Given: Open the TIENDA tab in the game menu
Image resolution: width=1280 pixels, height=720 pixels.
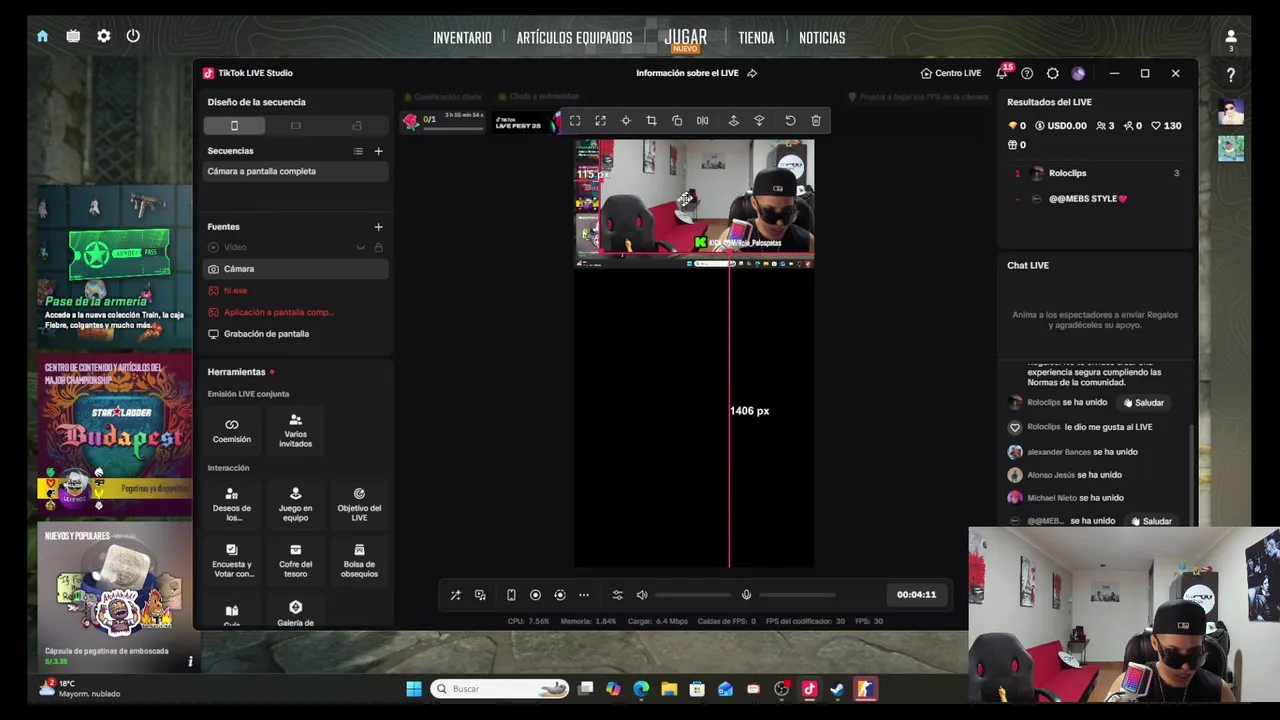Looking at the screenshot, I should tap(756, 38).
